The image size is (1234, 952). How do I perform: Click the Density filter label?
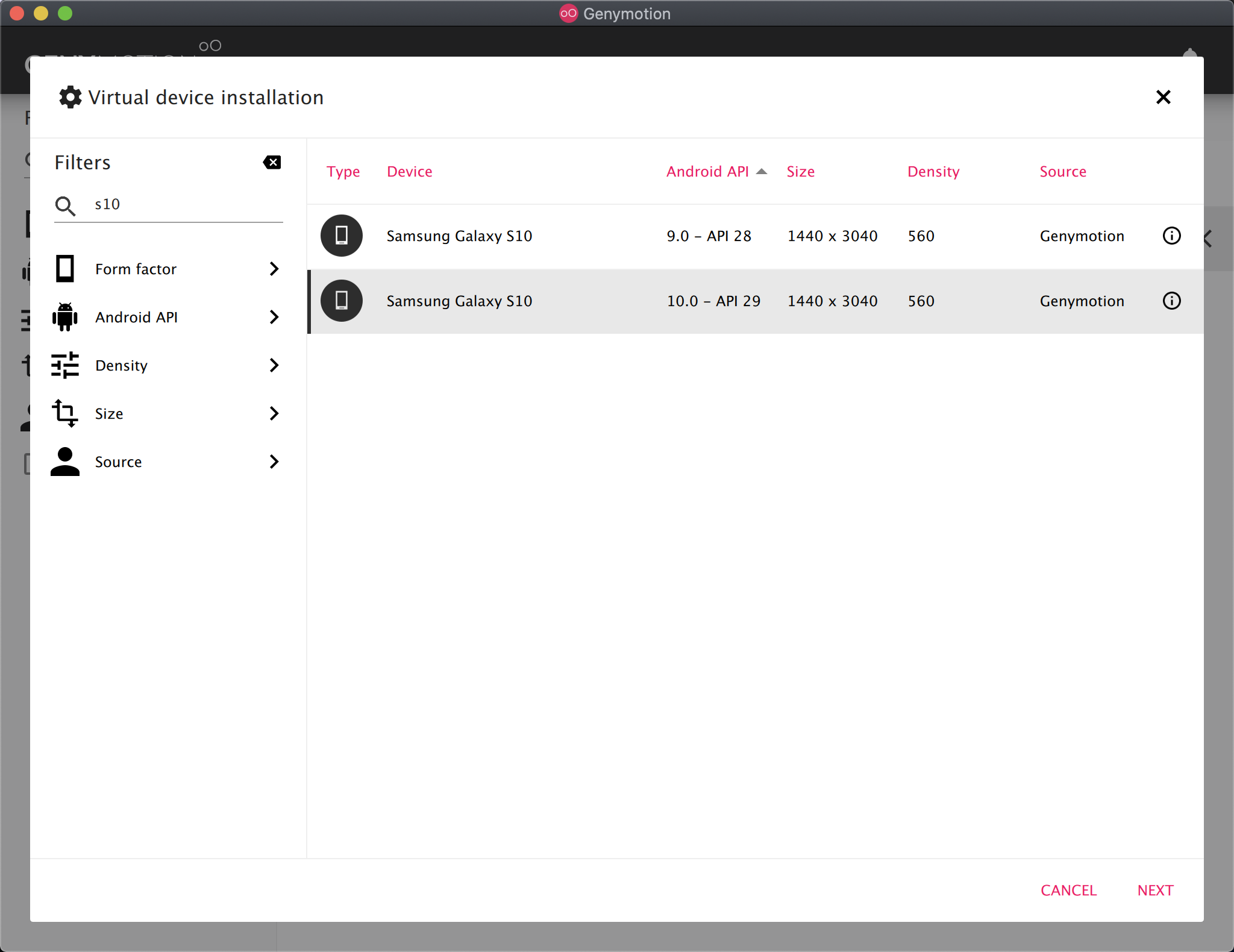(121, 365)
